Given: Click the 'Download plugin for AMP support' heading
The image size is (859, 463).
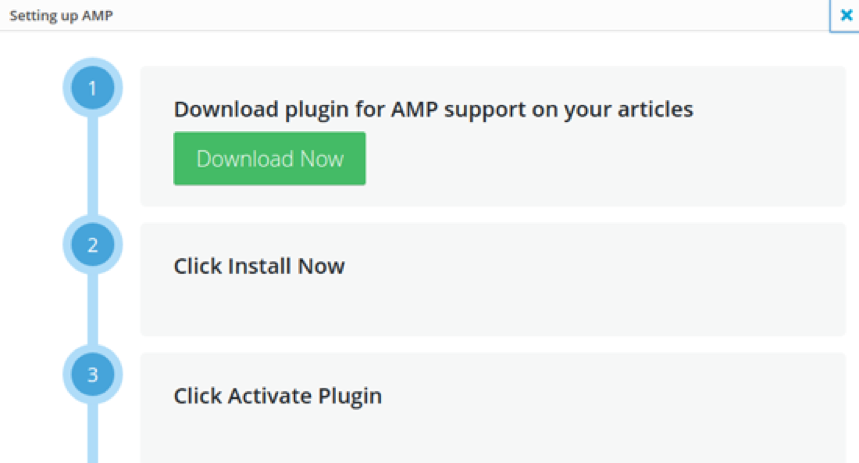Looking at the screenshot, I should pyautogui.click(x=433, y=109).
